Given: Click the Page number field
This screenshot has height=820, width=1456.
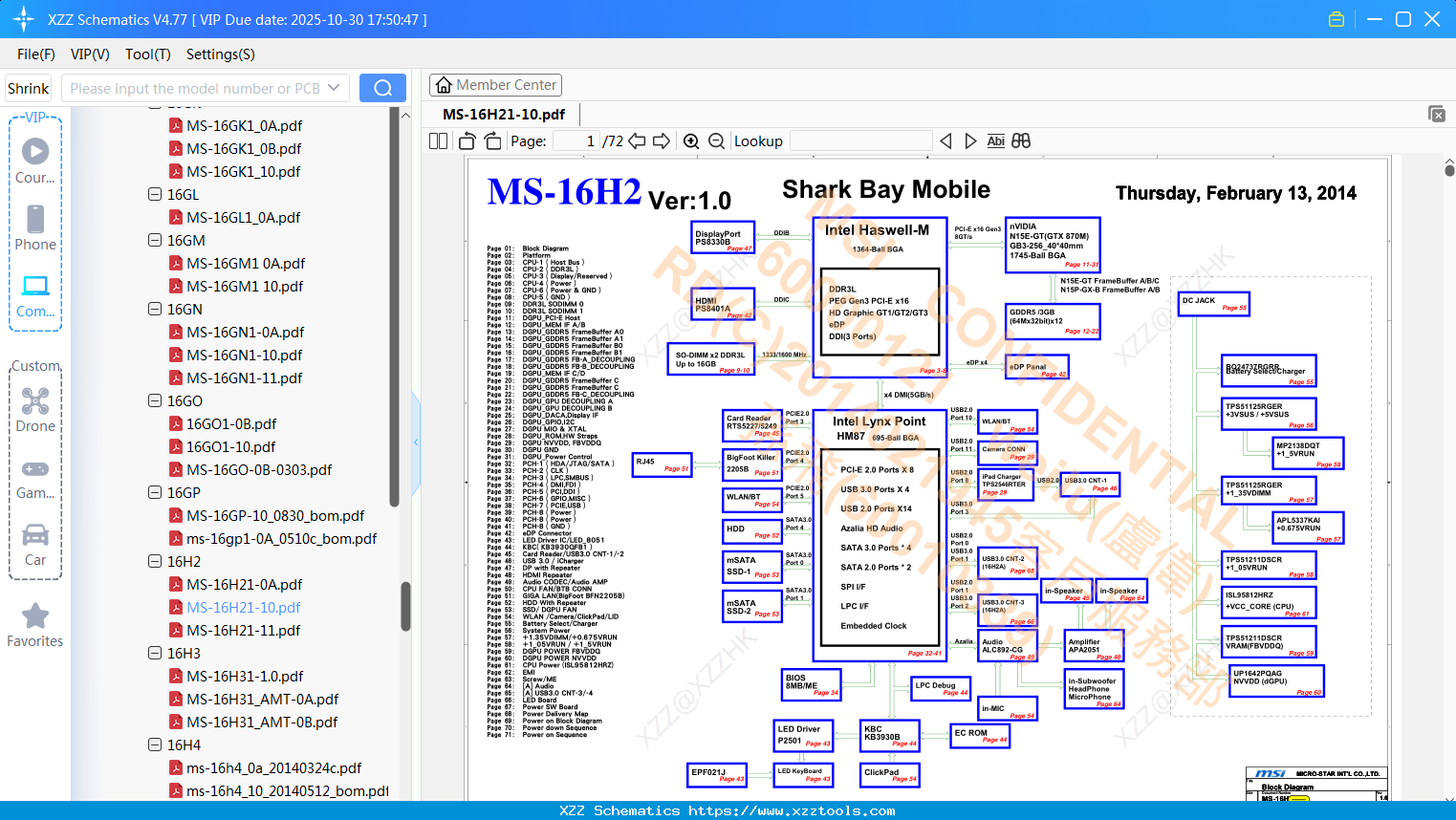Looking at the screenshot, I should pos(577,141).
